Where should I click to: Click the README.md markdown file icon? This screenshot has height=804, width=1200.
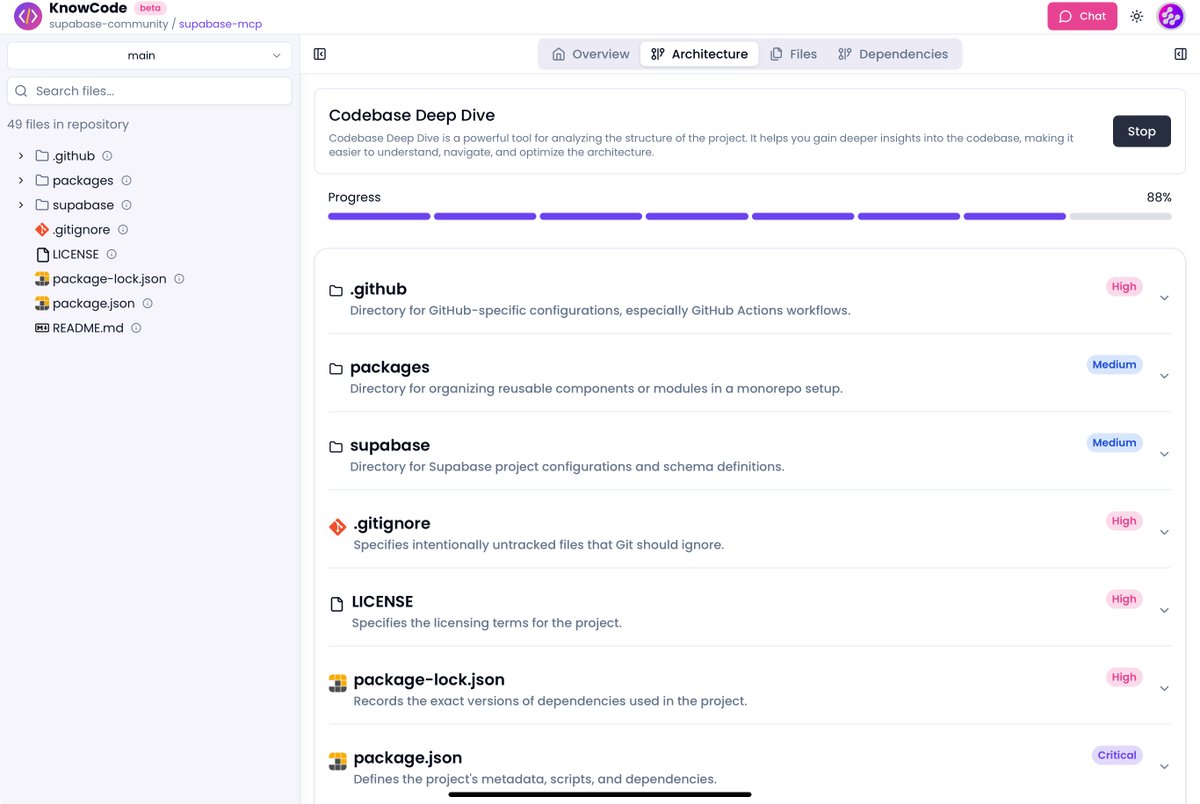(42, 328)
